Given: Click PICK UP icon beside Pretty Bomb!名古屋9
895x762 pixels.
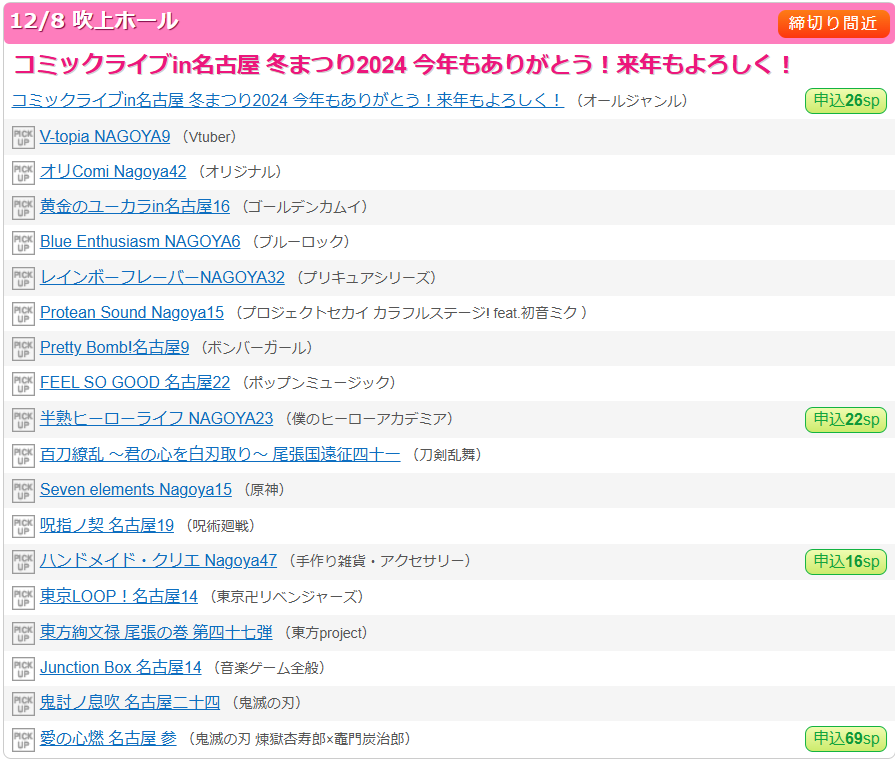Looking at the screenshot, I should coord(23,349).
